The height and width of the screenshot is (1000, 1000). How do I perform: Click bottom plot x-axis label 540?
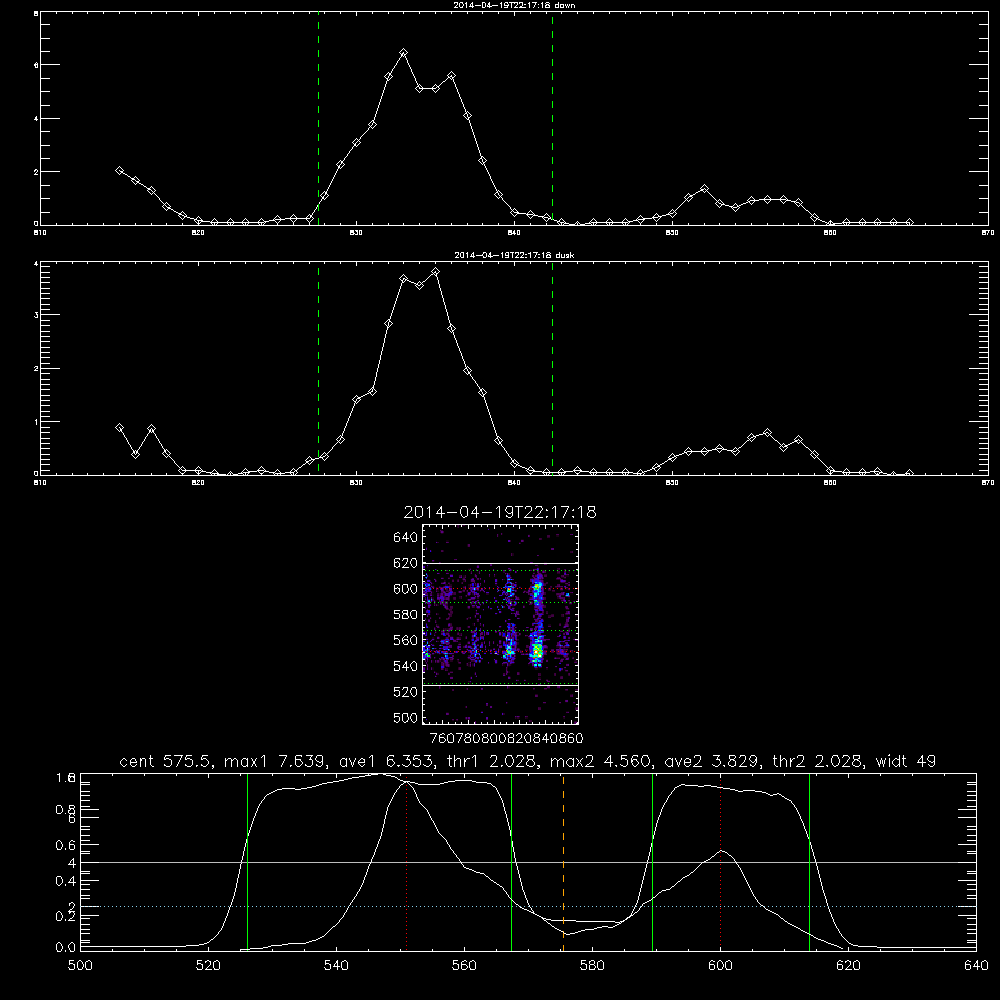[336, 966]
